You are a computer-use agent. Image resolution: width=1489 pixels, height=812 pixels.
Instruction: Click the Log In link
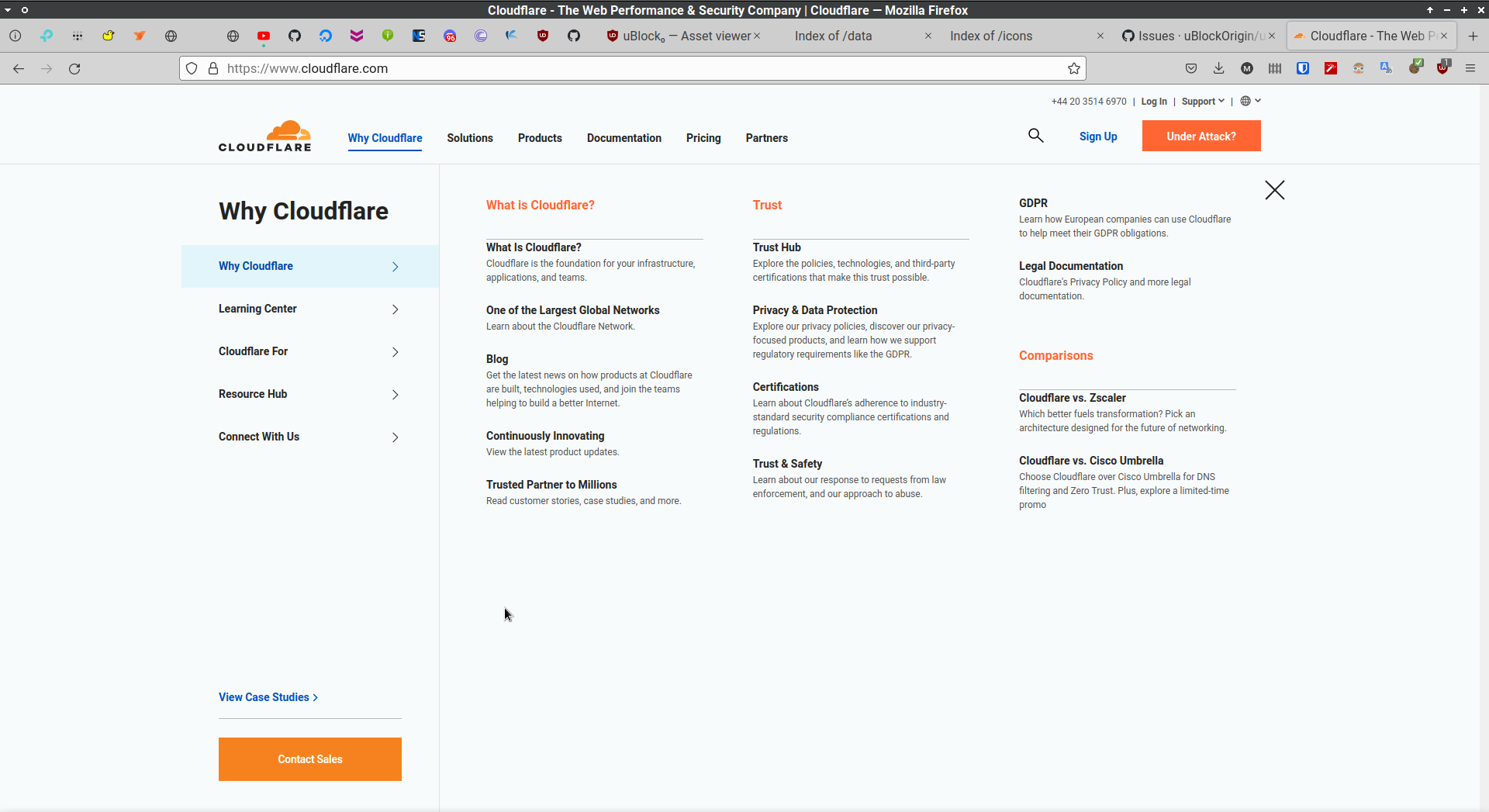[1154, 102]
